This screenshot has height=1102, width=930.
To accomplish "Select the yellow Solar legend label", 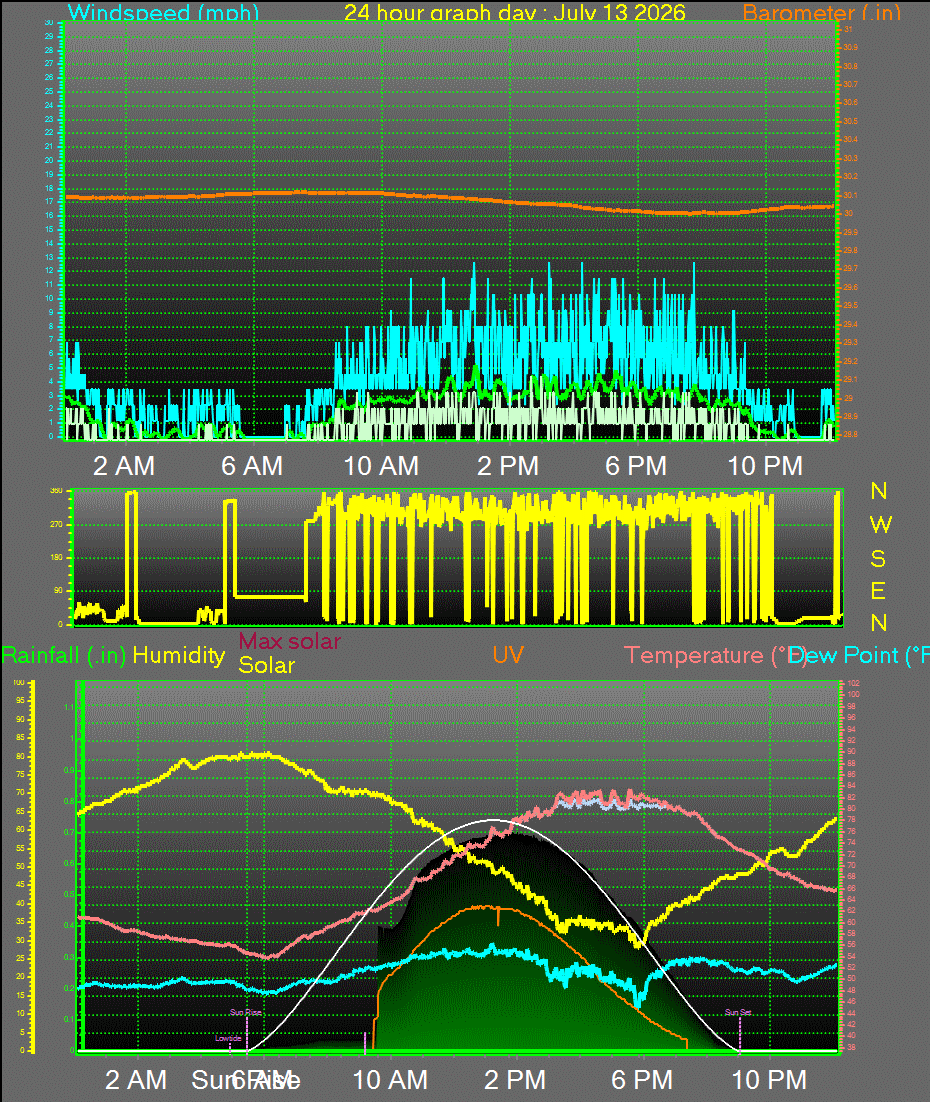I will point(266,665).
